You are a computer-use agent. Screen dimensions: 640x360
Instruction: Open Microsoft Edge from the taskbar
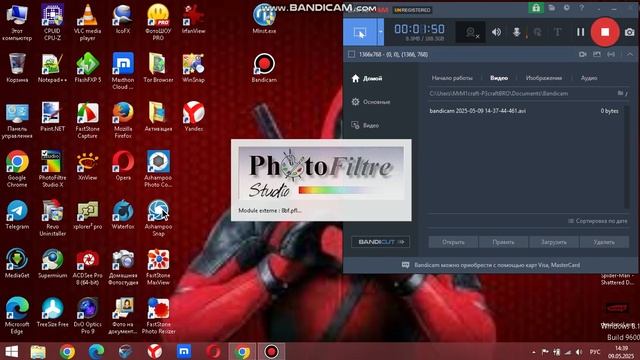tap(96, 351)
